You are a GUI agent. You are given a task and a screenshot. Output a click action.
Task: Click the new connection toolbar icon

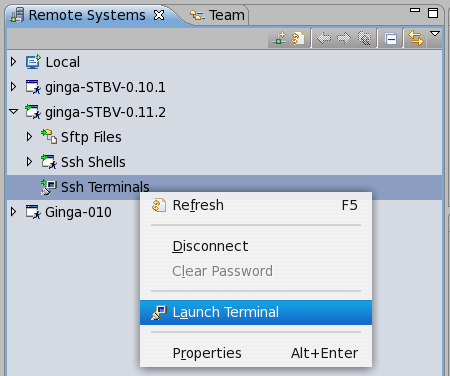(x=279, y=38)
